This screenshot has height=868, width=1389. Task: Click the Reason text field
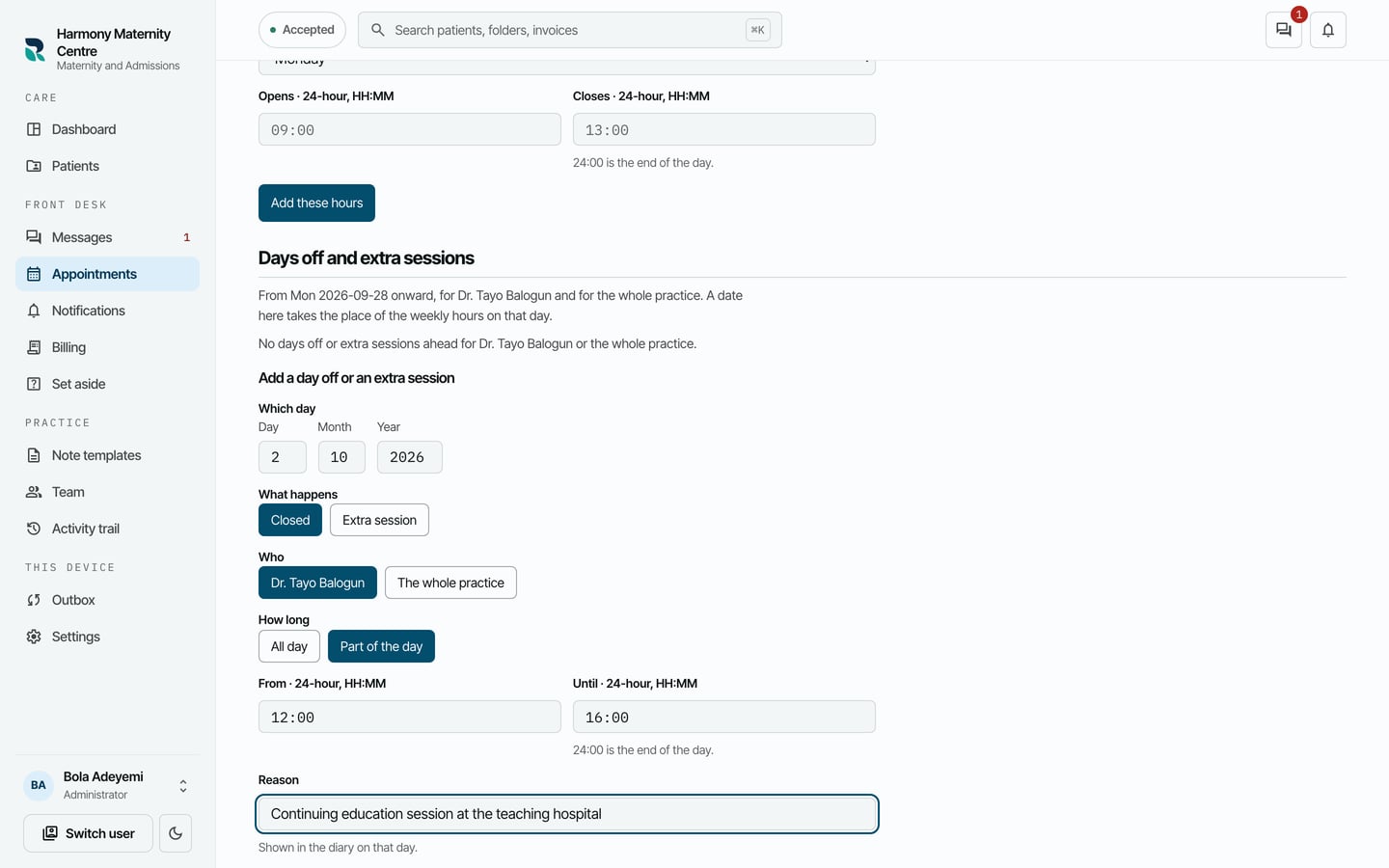pos(567,814)
